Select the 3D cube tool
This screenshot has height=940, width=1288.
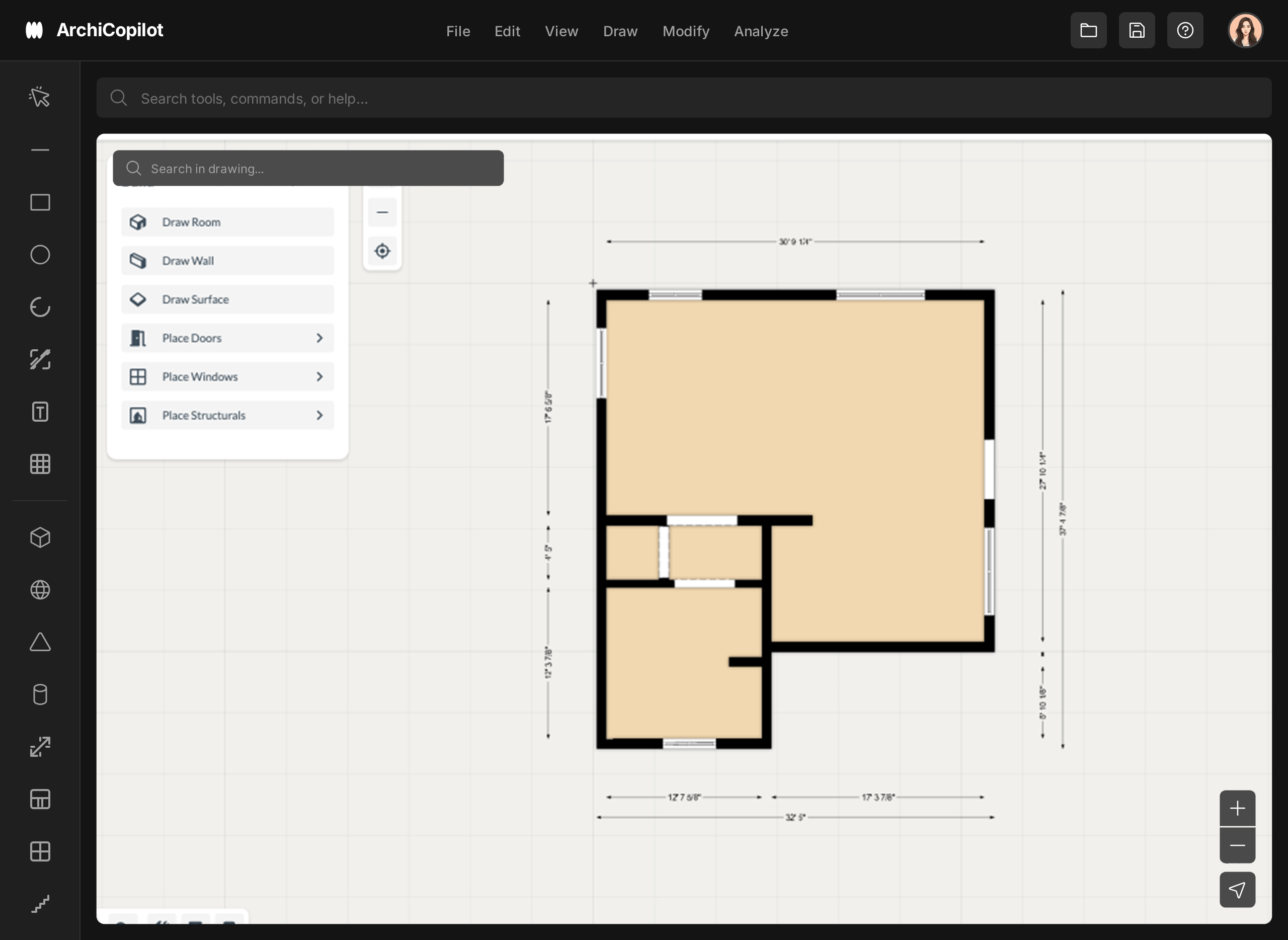click(x=40, y=538)
